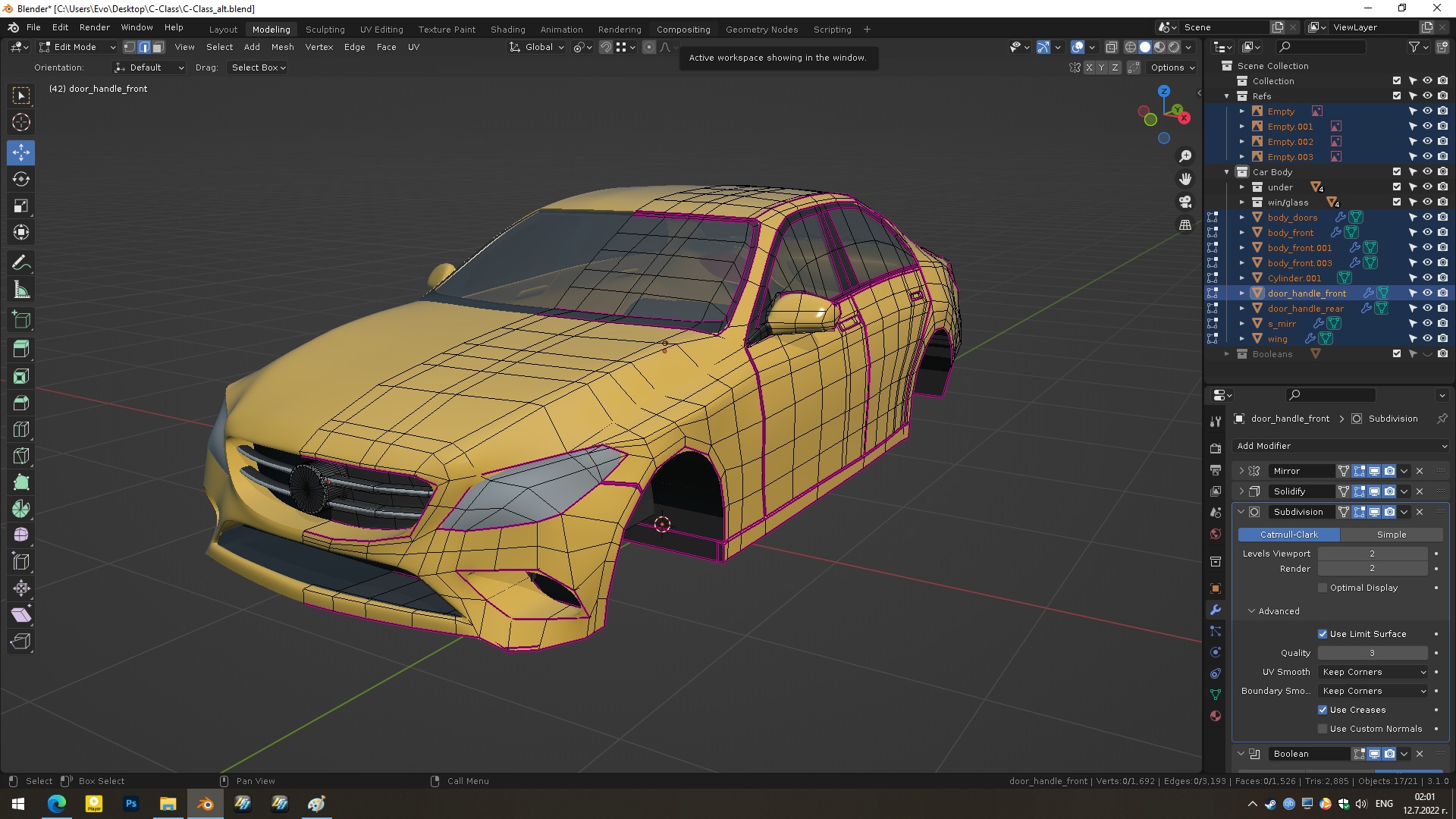Viewport: 1456px width, 819px height.
Task: Select the Knife tool in toolbar
Action: point(21,456)
